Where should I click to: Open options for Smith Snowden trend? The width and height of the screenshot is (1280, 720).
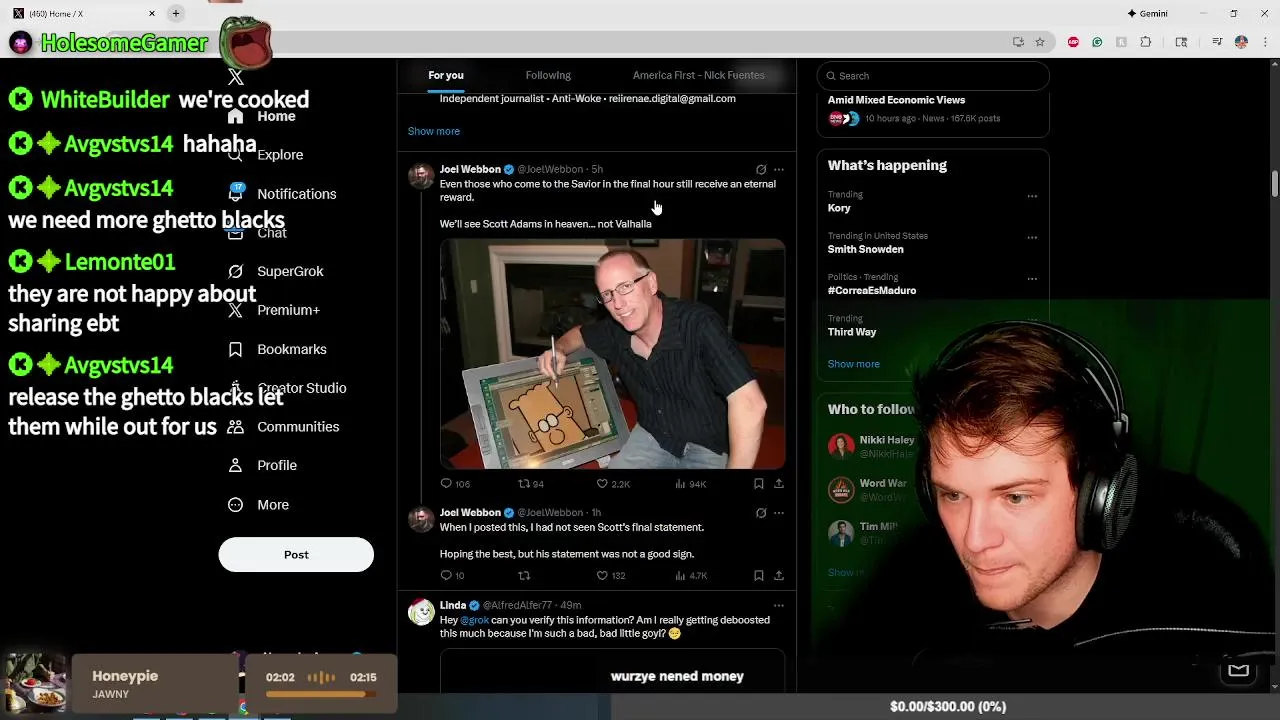pos(1032,237)
